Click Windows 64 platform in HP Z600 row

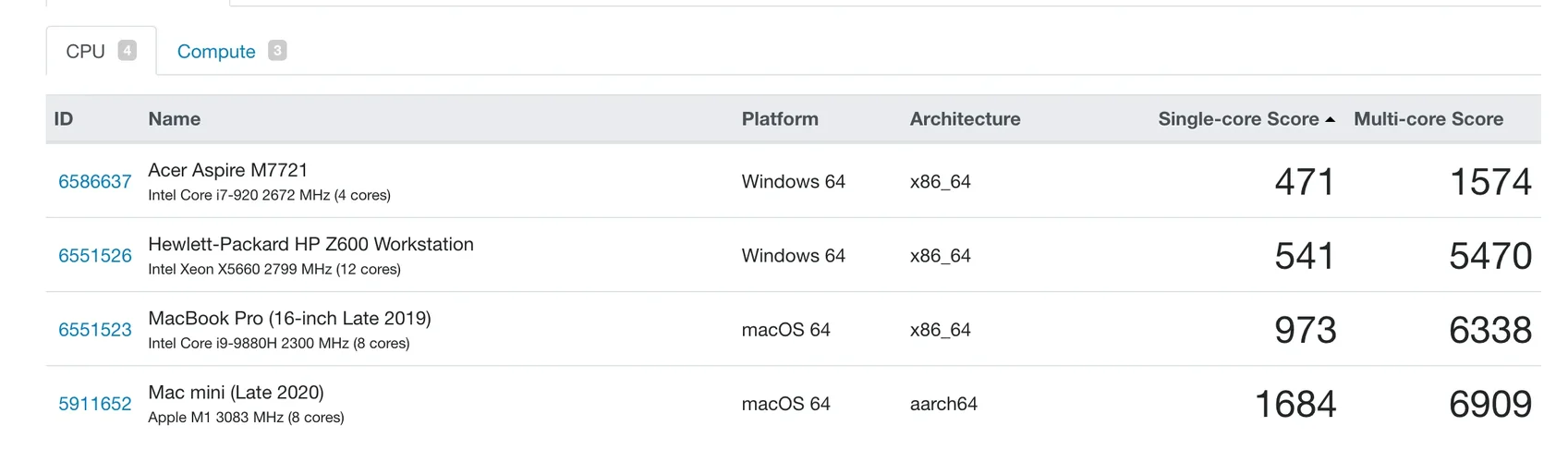tap(793, 256)
